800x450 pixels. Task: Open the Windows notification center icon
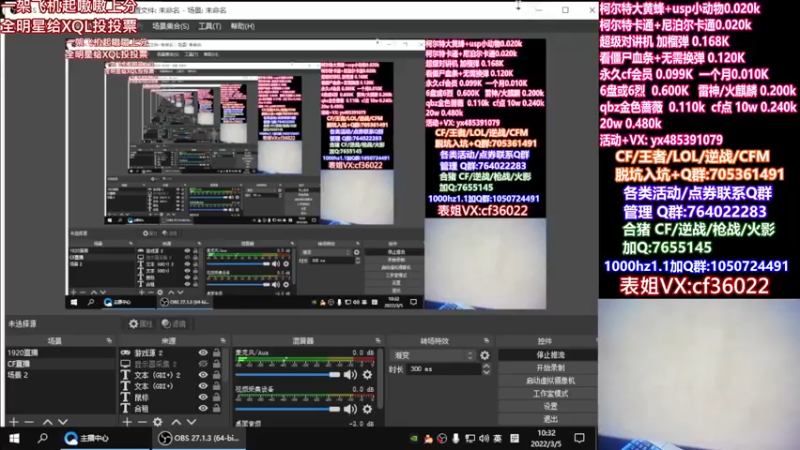click(x=579, y=438)
